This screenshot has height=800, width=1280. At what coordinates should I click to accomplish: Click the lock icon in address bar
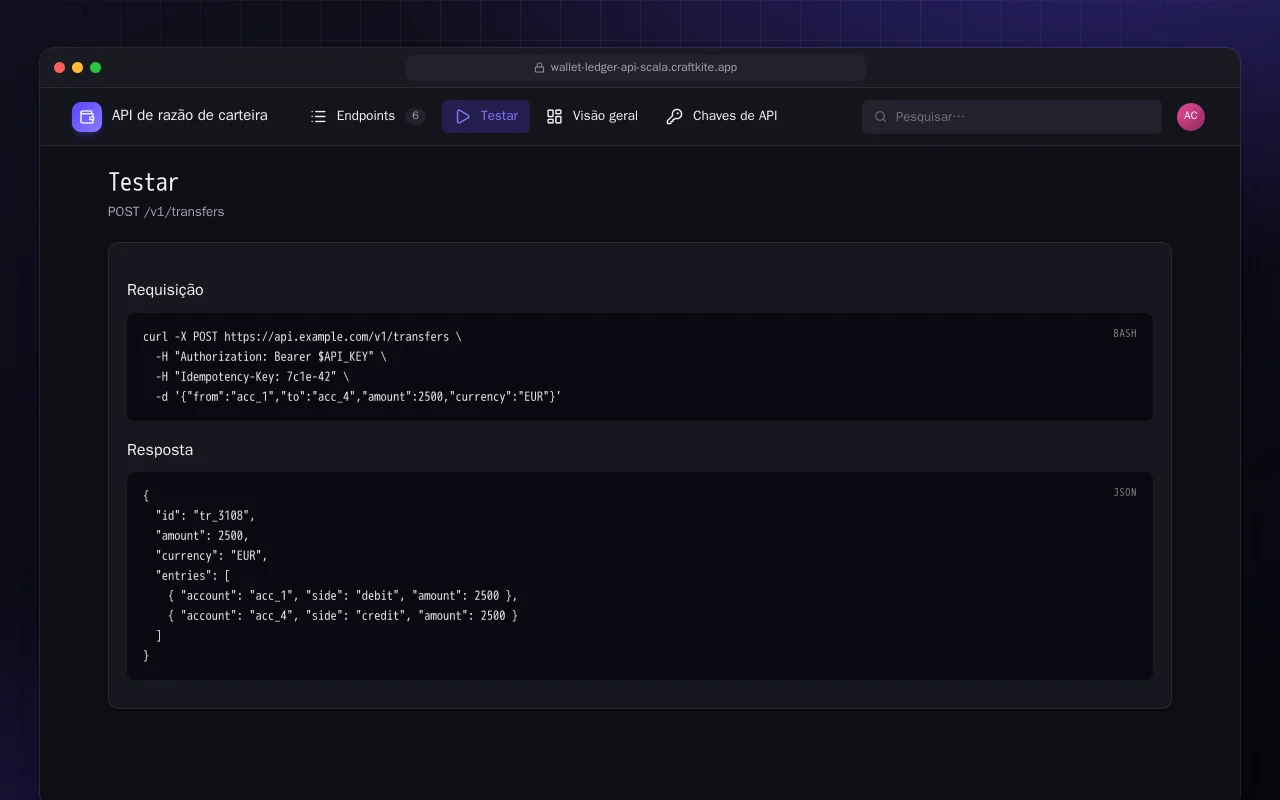pyautogui.click(x=540, y=68)
